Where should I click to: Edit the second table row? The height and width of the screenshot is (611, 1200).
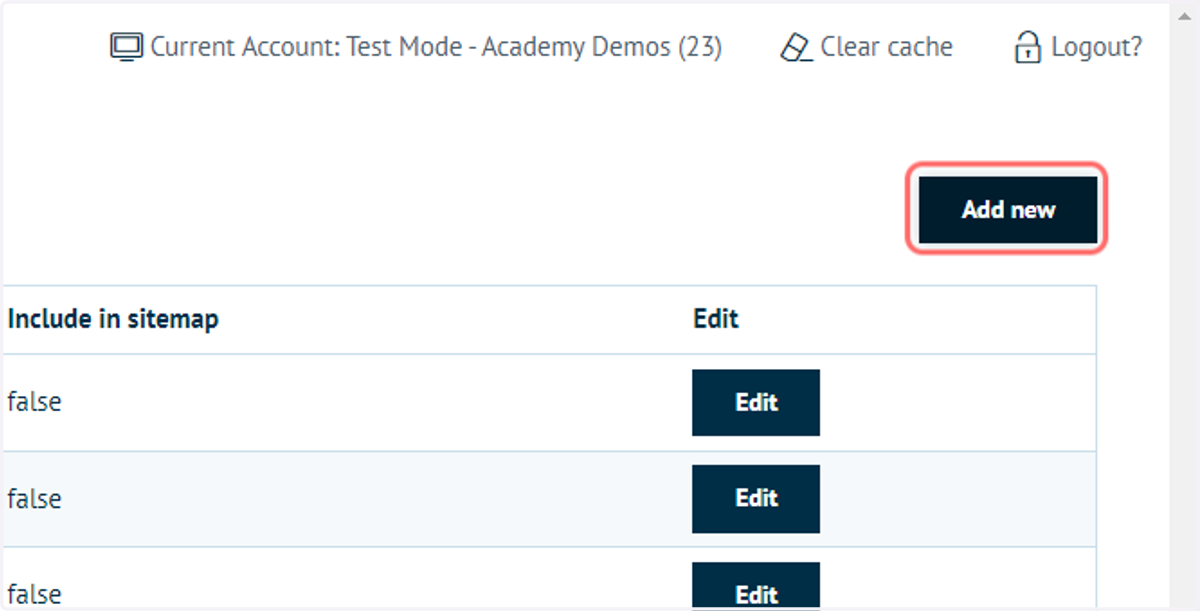(756, 499)
